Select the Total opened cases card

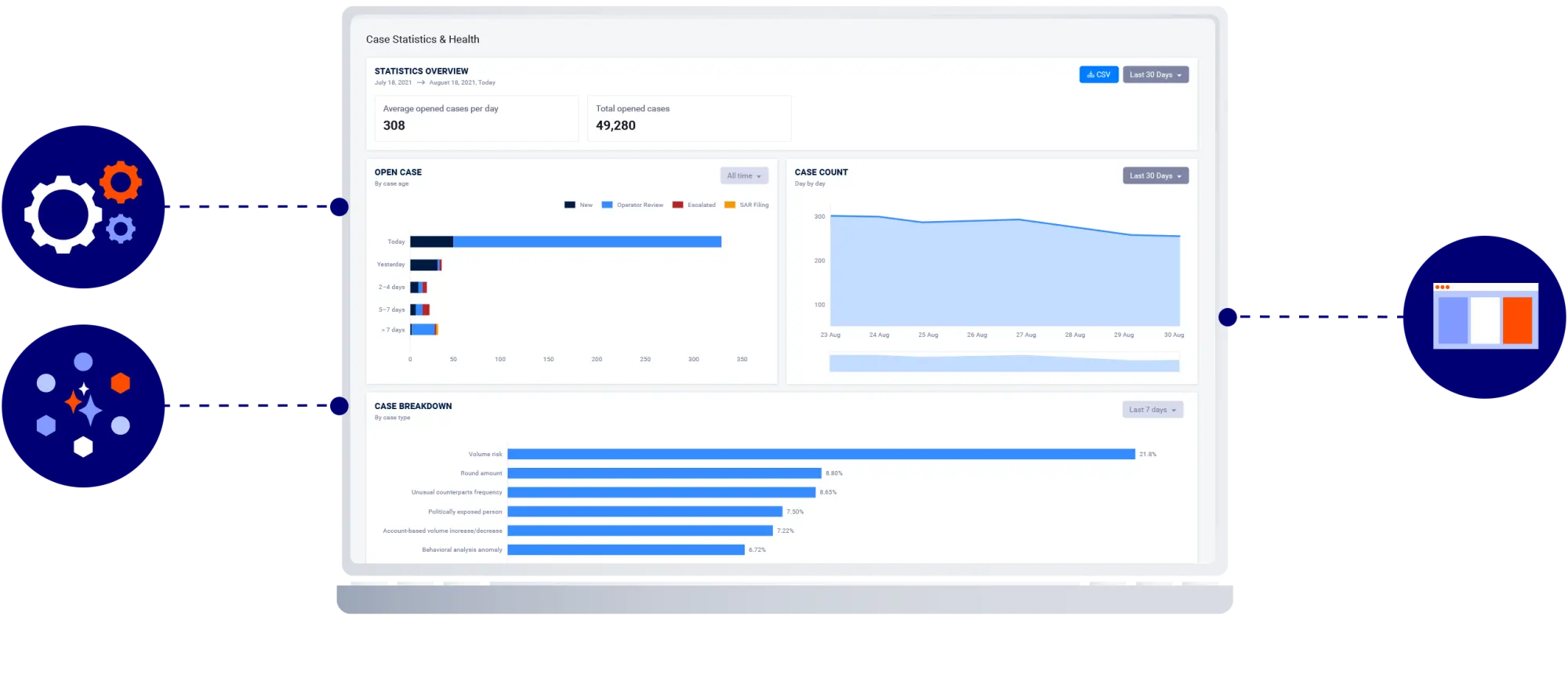point(689,118)
